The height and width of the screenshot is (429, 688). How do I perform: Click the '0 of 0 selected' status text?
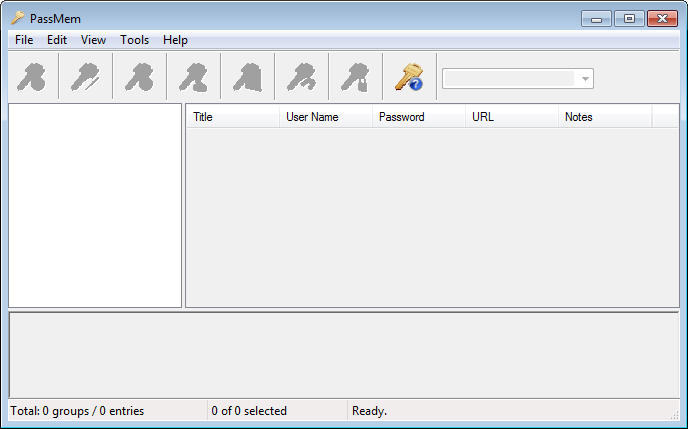(x=249, y=411)
